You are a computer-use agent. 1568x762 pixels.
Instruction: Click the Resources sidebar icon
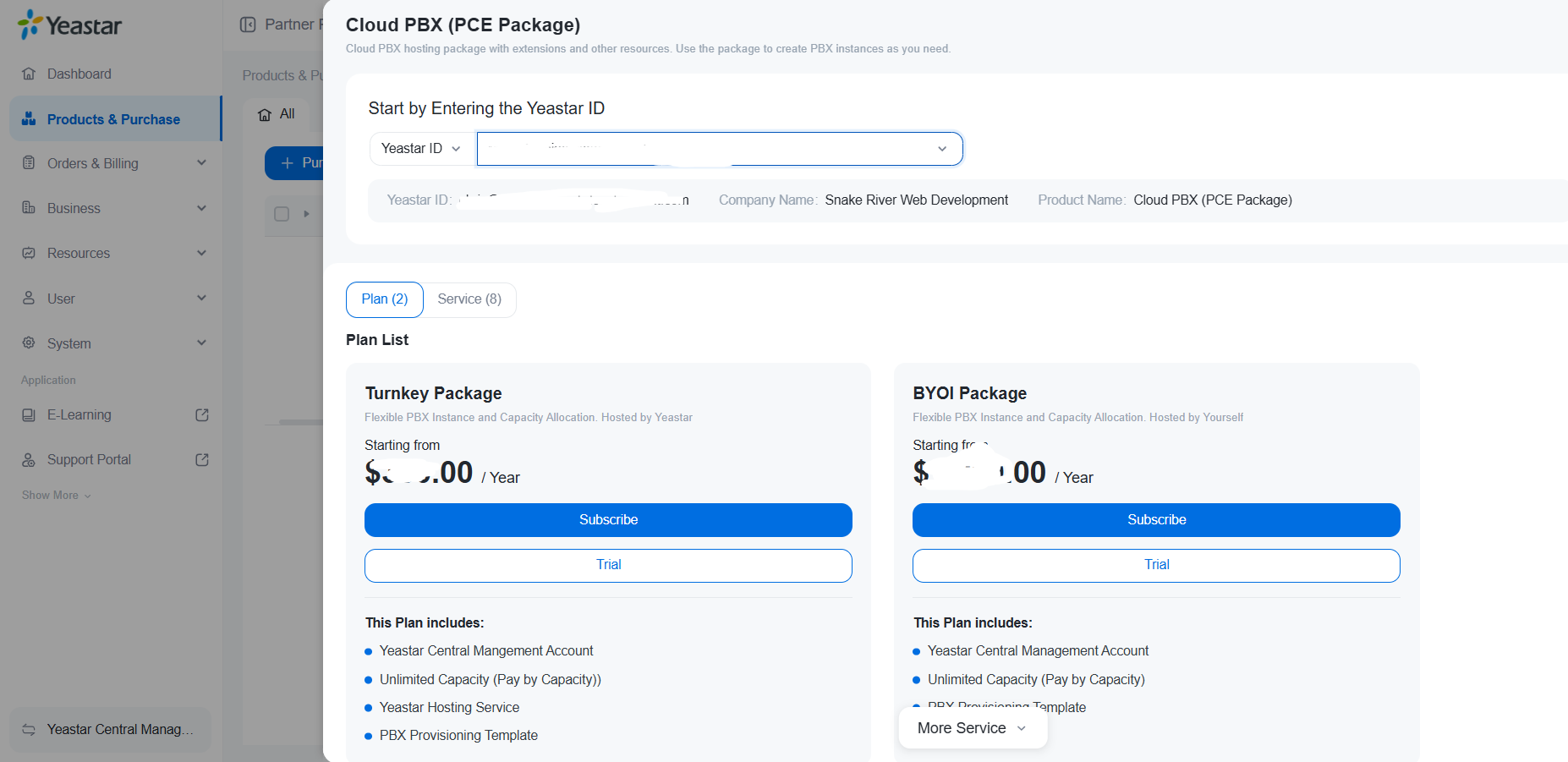(29, 253)
